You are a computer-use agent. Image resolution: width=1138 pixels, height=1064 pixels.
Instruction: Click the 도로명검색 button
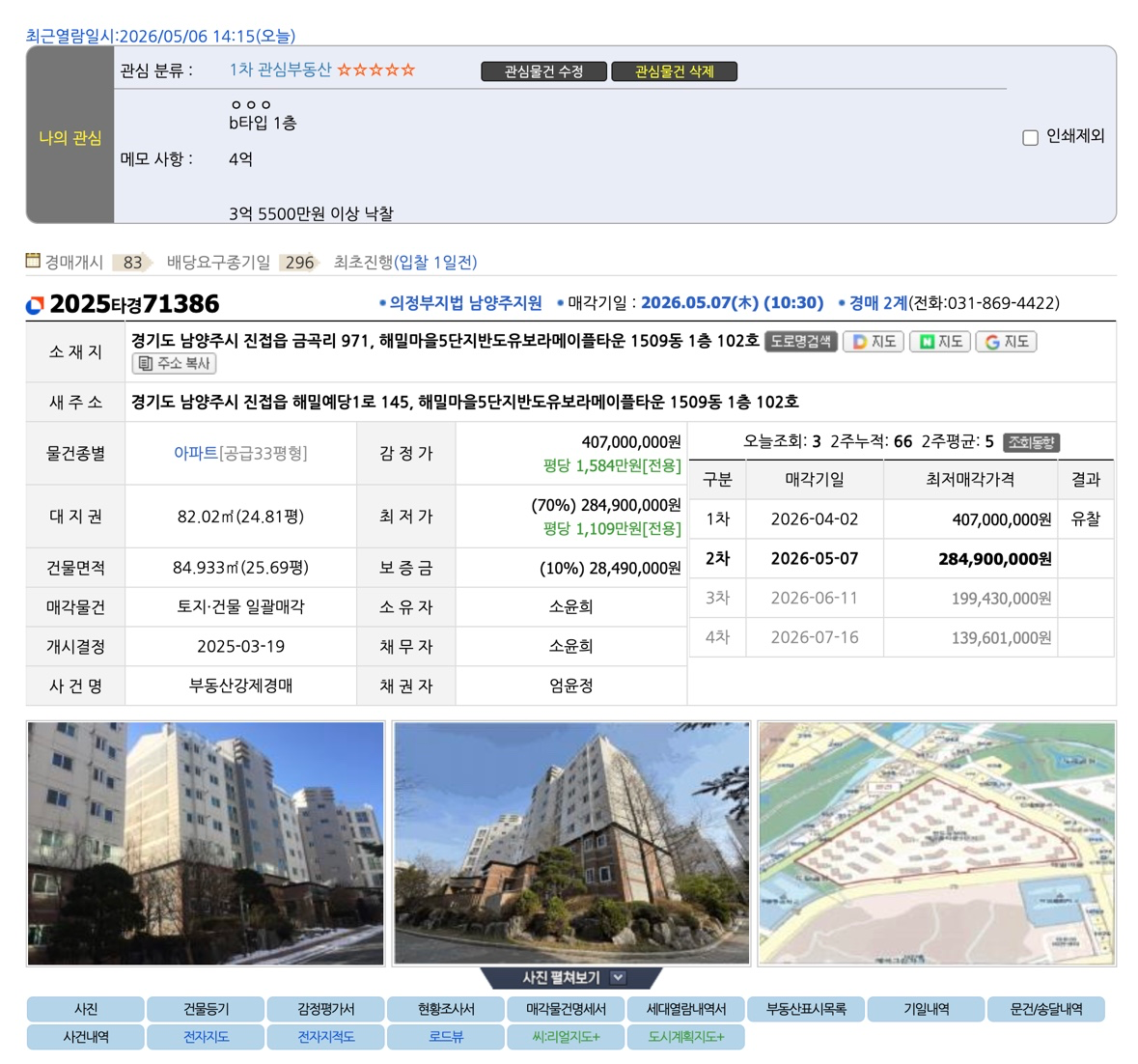[x=801, y=341]
